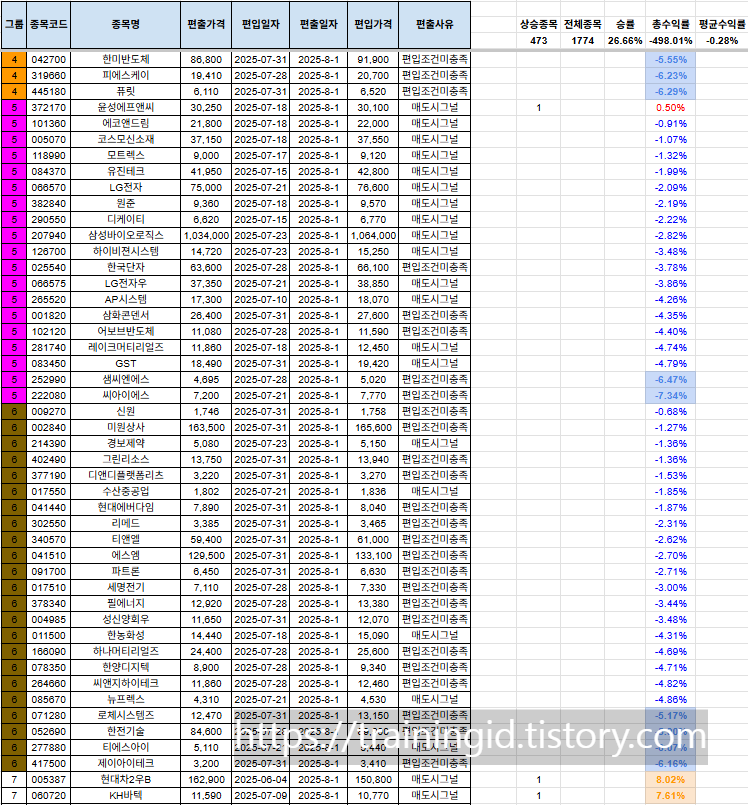Select the price cell 1,034,000
The image size is (748, 805).
[x=206, y=236]
